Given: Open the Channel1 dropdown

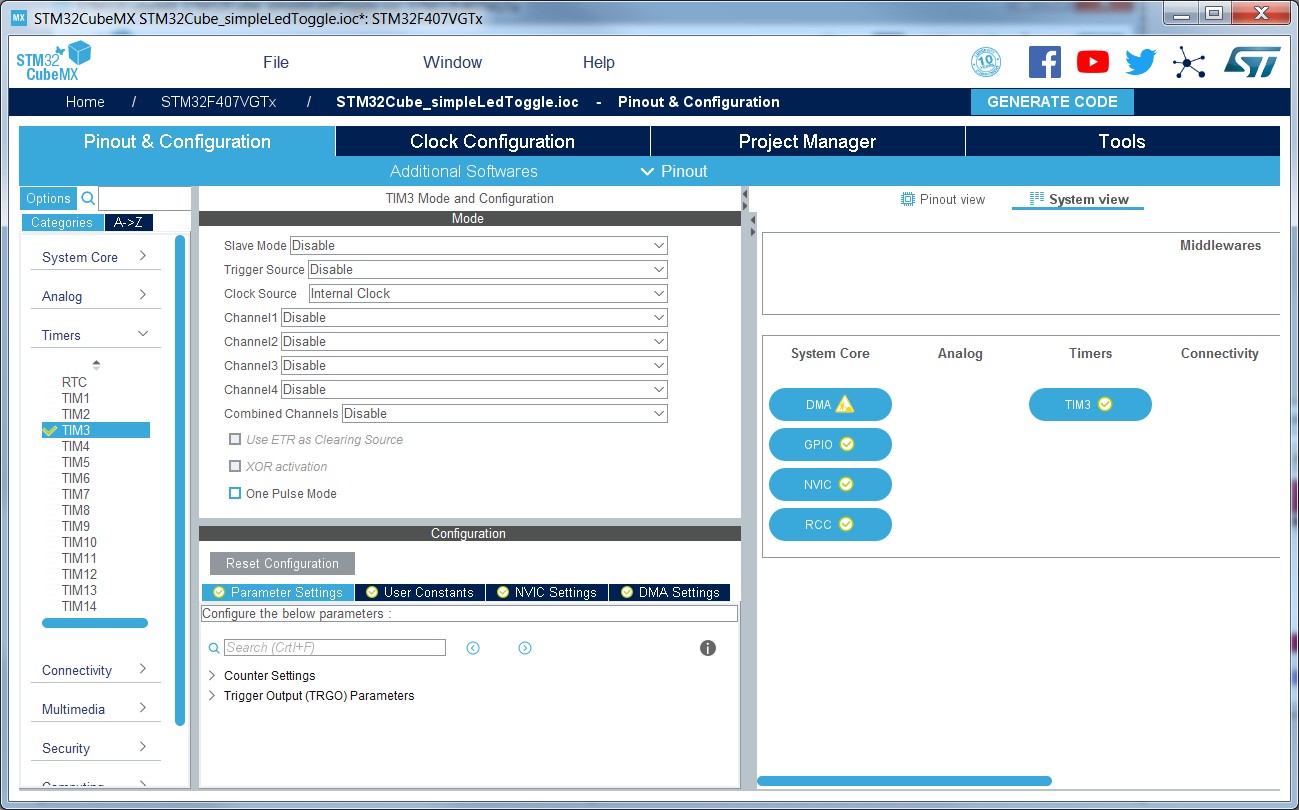Looking at the screenshot, I should click(474, 317).
